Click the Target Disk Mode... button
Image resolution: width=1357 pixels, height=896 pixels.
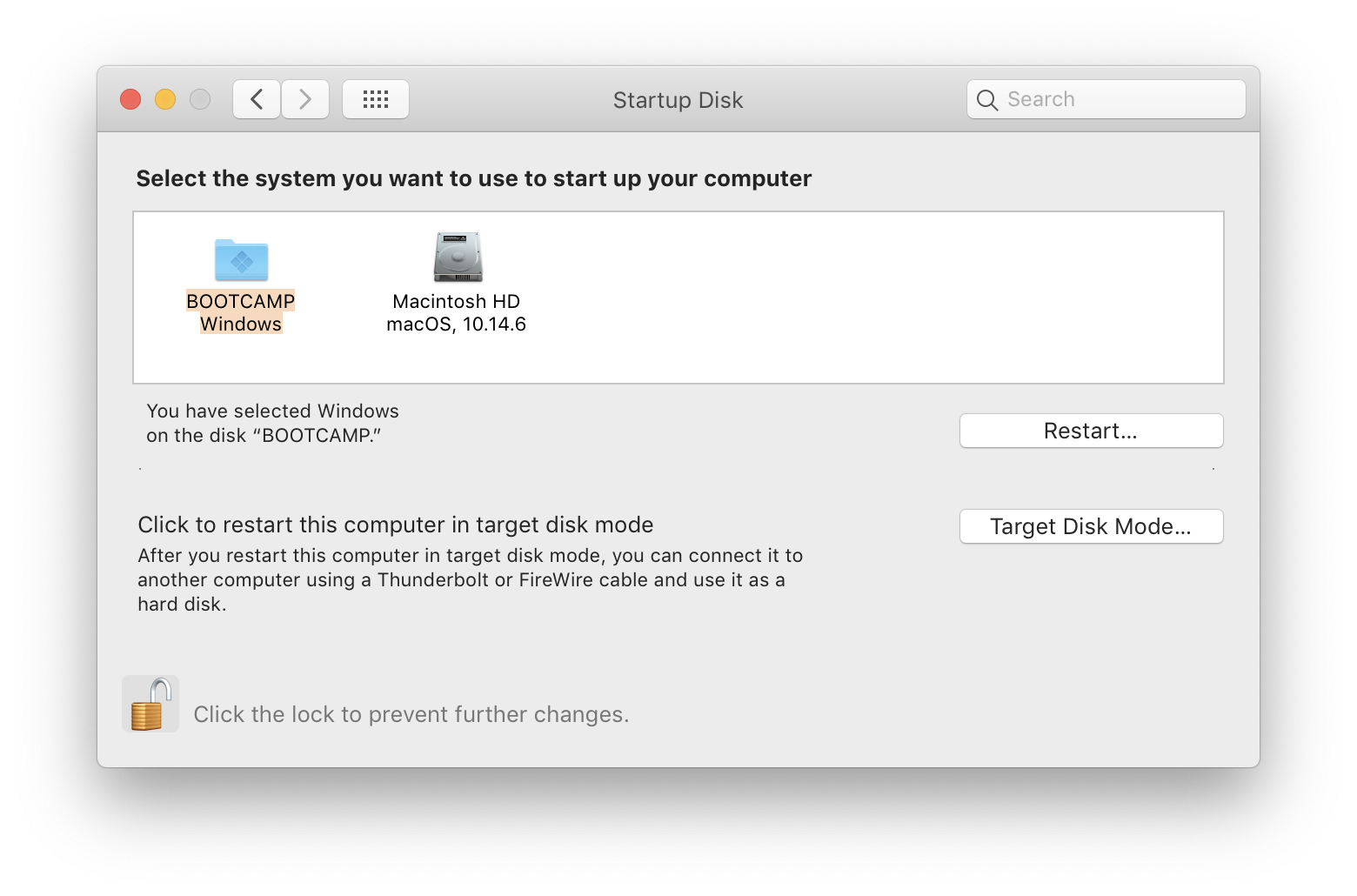(x=1091, y=526)
